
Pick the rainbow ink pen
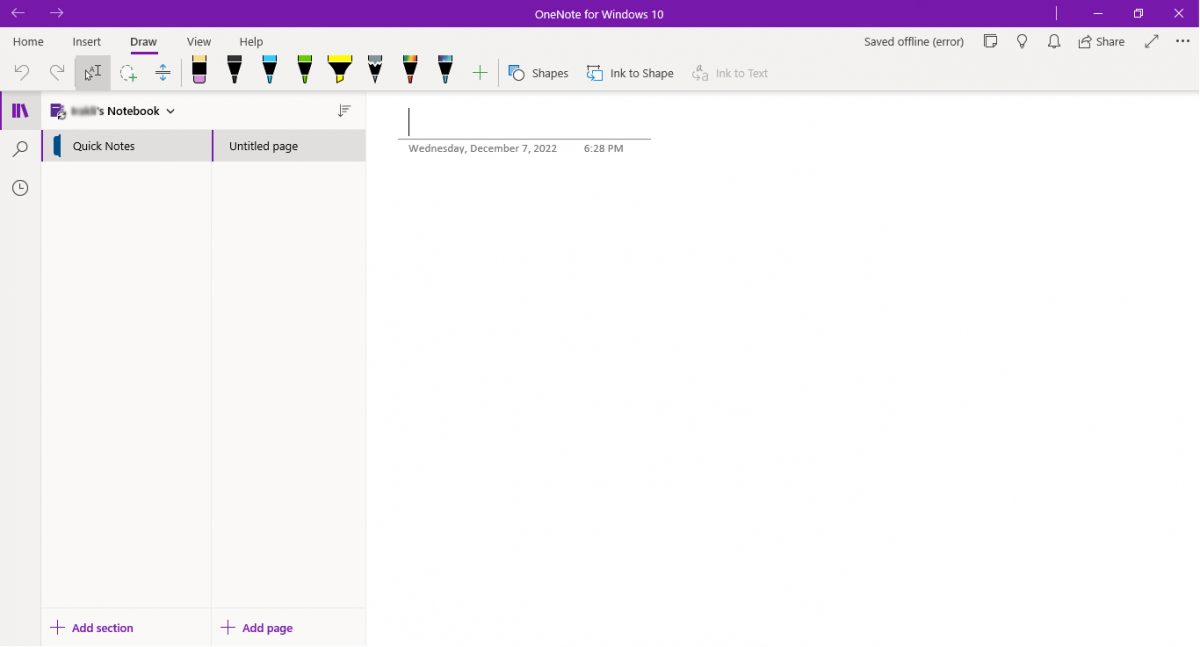click(410, 70)
